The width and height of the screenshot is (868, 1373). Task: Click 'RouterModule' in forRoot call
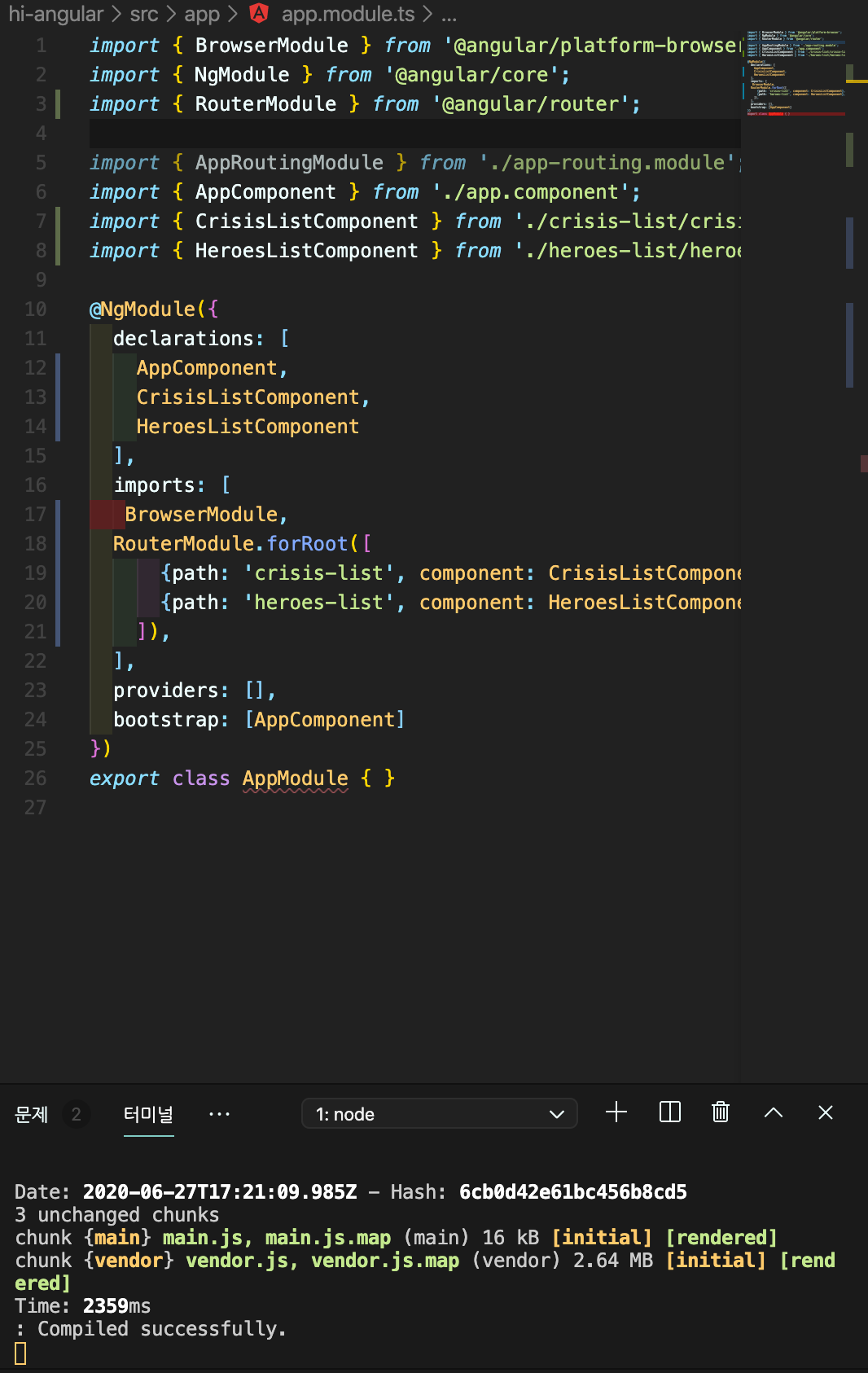coord(184,544)
